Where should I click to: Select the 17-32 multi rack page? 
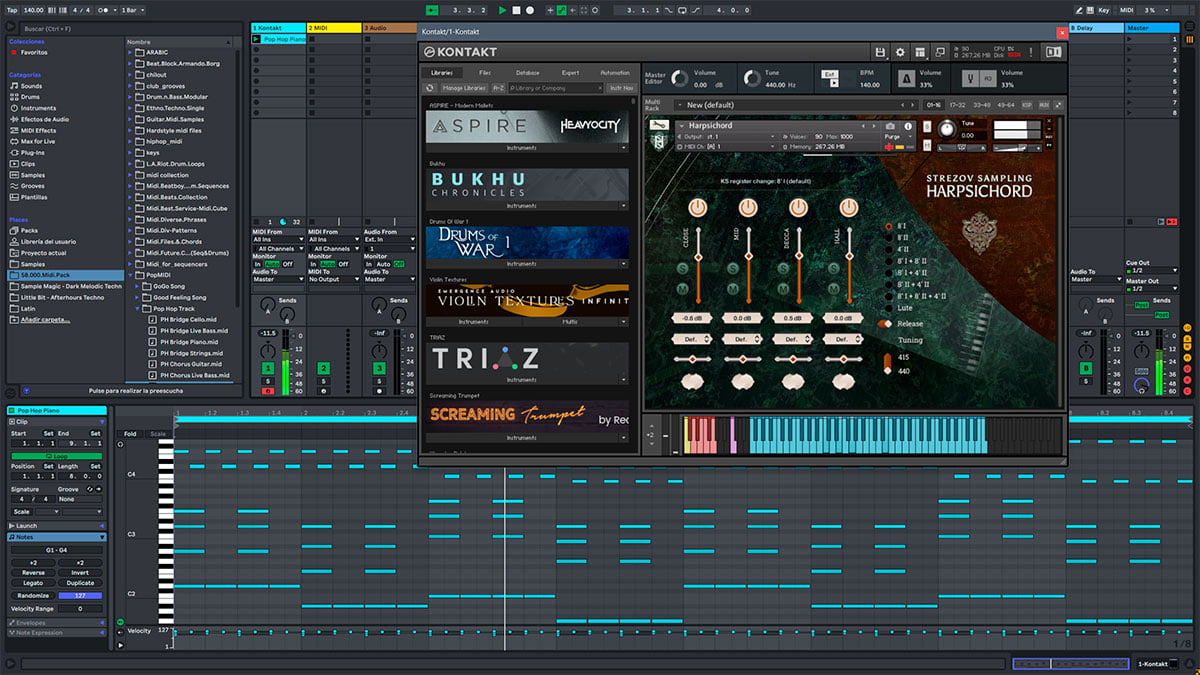click(x=957, y=104)
